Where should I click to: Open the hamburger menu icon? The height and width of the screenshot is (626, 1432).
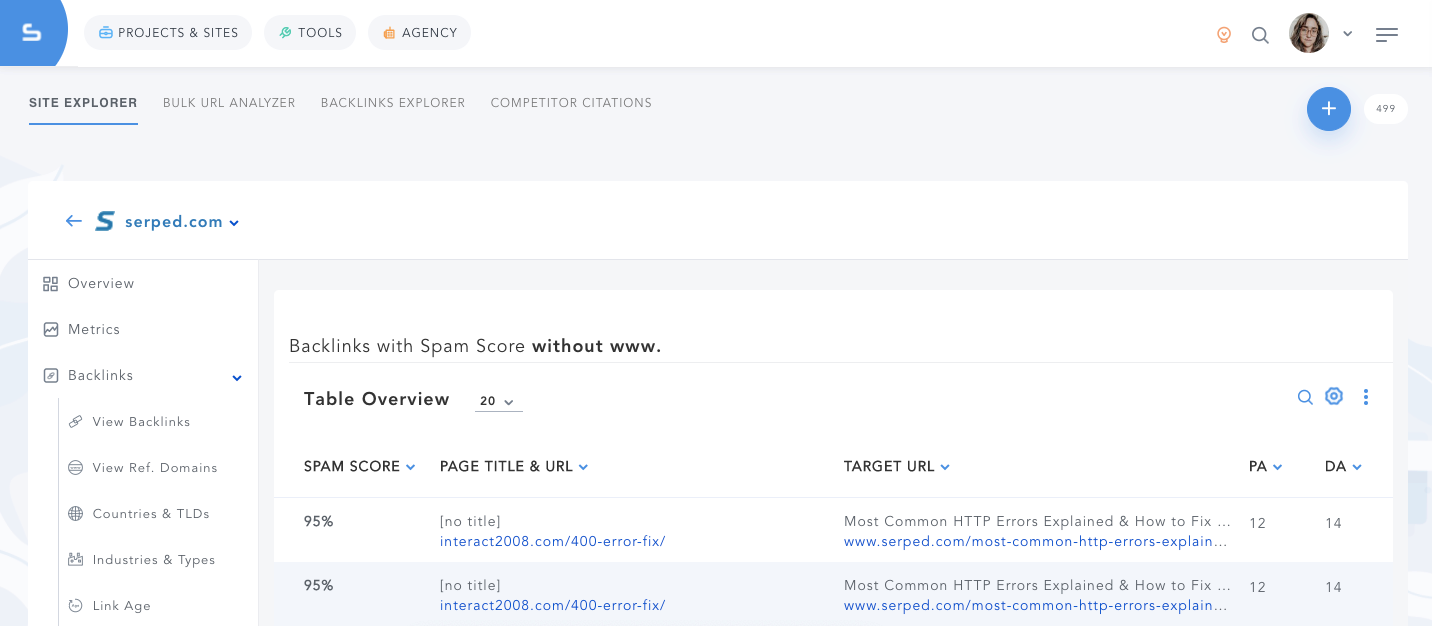click(x=1387, y=35)
